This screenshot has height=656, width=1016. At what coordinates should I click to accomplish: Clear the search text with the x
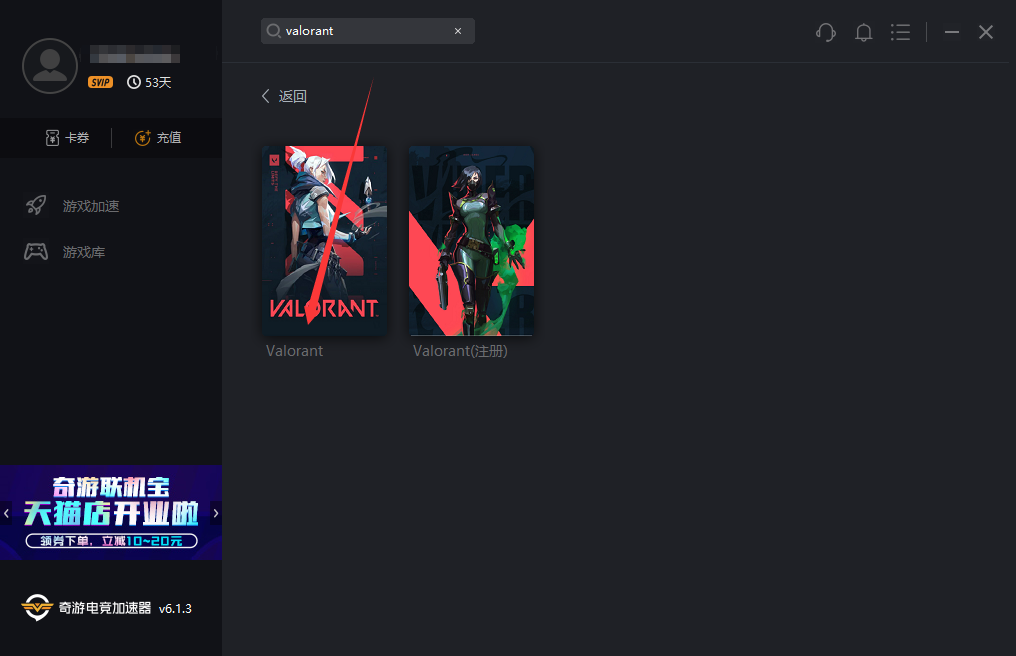[458, 30]
